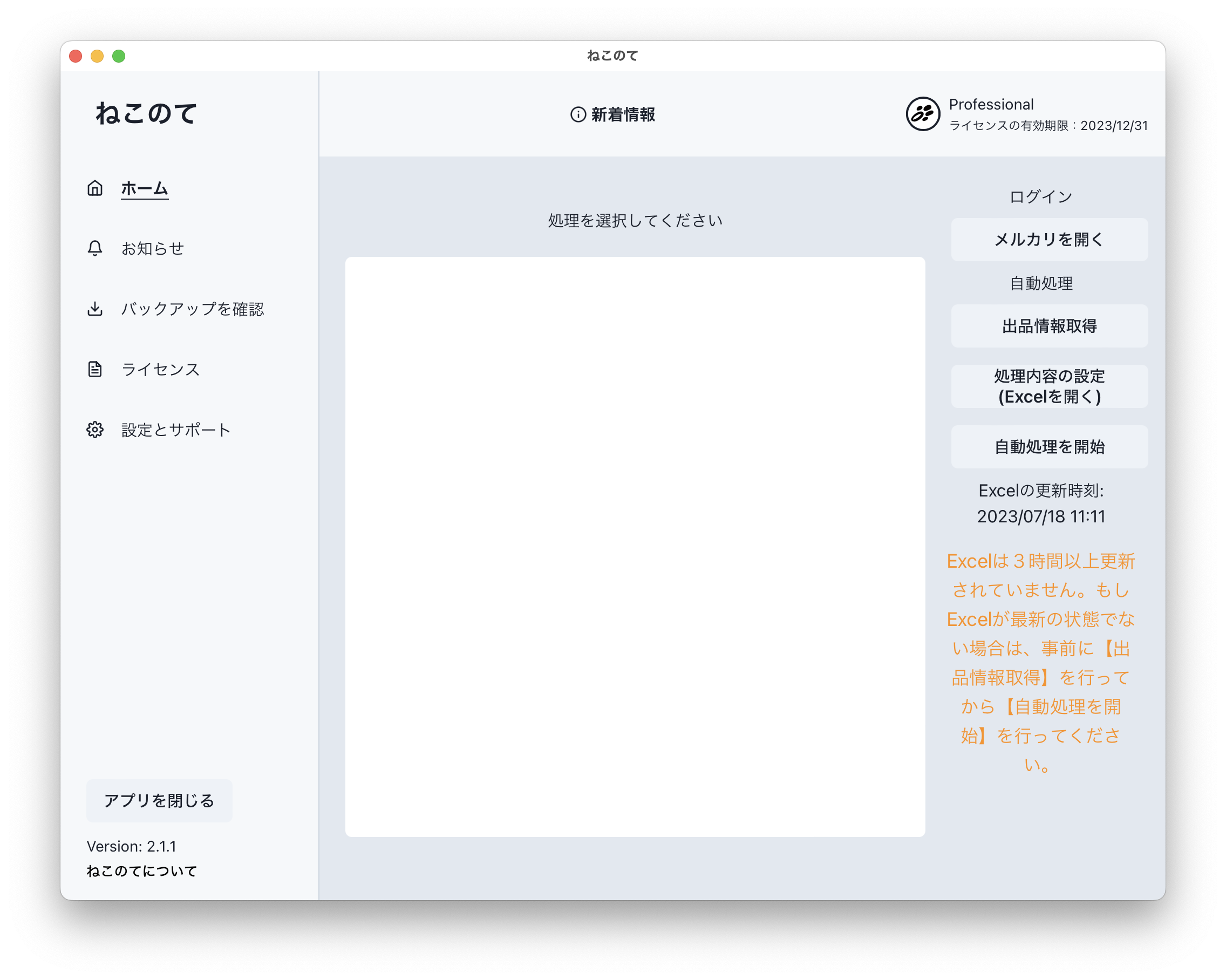Open 処理内容の設定 (Excelを開く) button

coord(1049,386)
